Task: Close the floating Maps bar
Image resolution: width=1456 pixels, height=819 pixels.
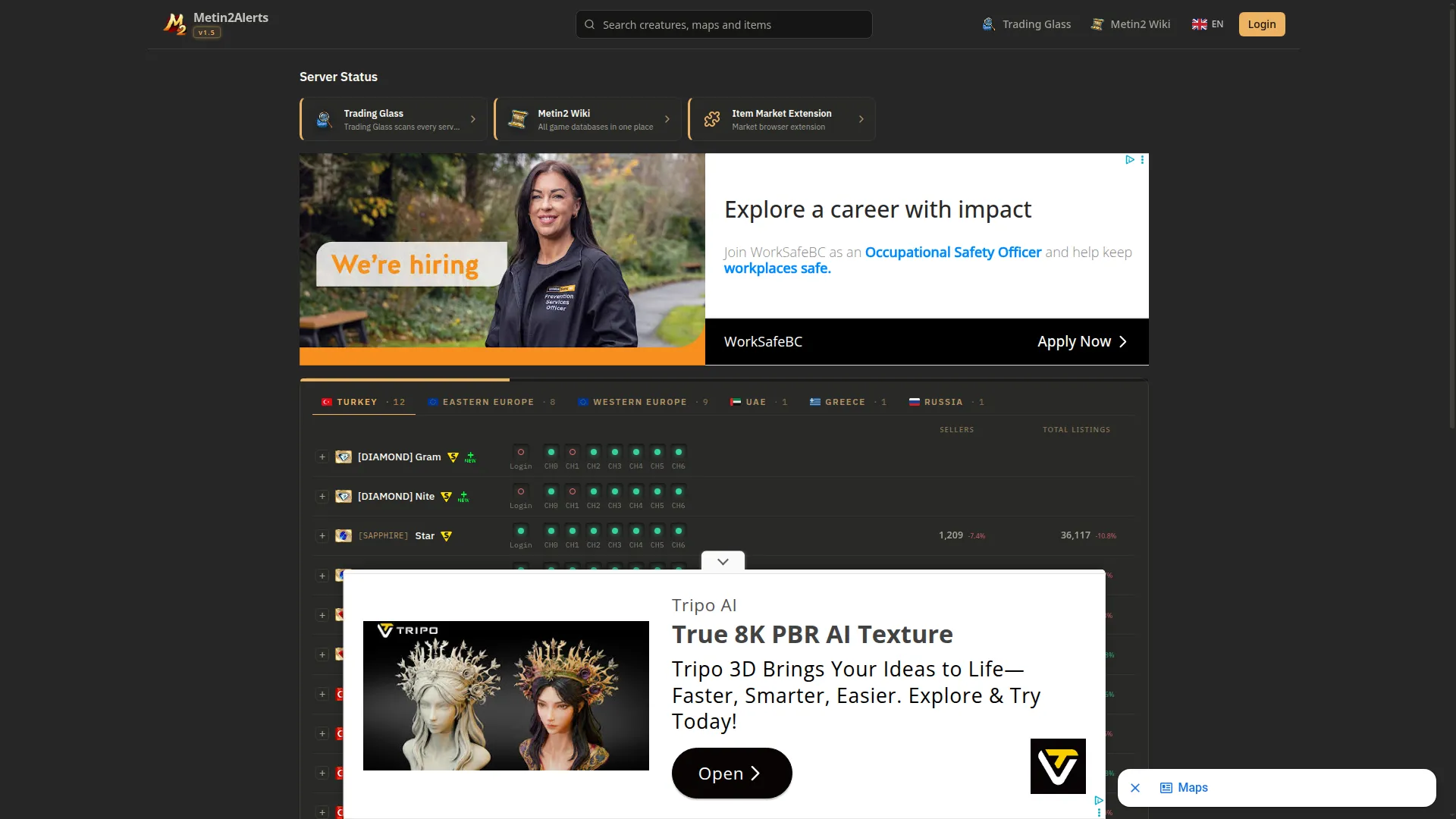Action: click(x=1135, y=788)
